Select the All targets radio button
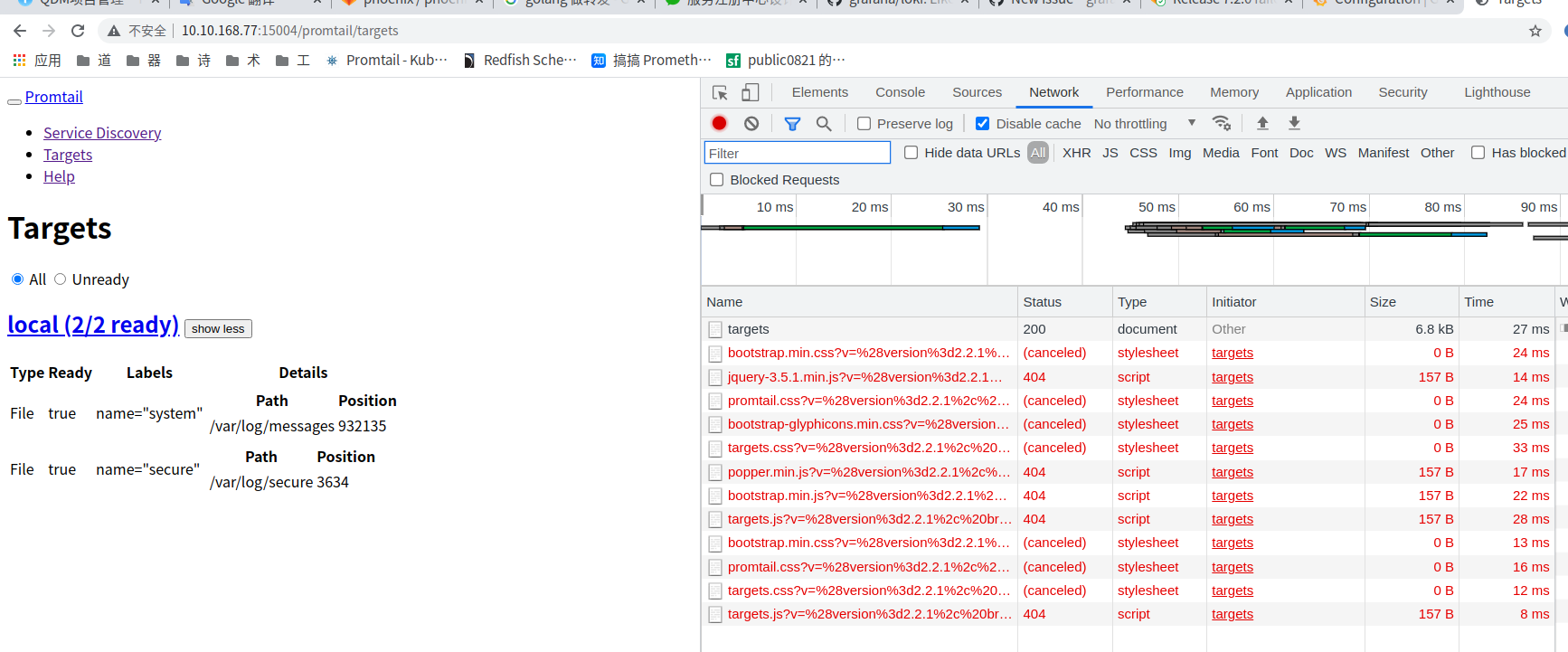The width and height of the screenshot is (1568, 652). pyautogui.click(x=17, y=279)
